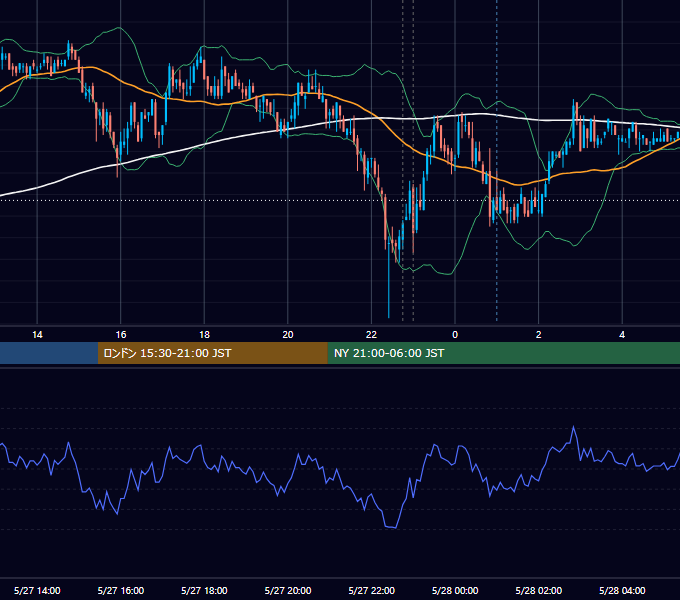Click the 5/27 16:00 date label

pos(121,590)
